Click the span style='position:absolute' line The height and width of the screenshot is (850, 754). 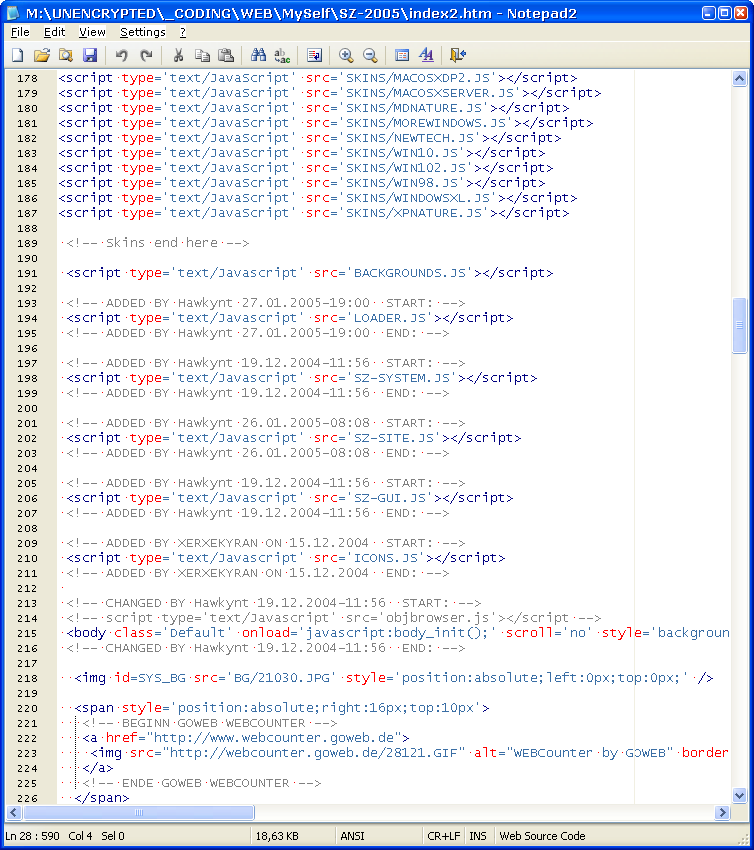tap(282, 708)
